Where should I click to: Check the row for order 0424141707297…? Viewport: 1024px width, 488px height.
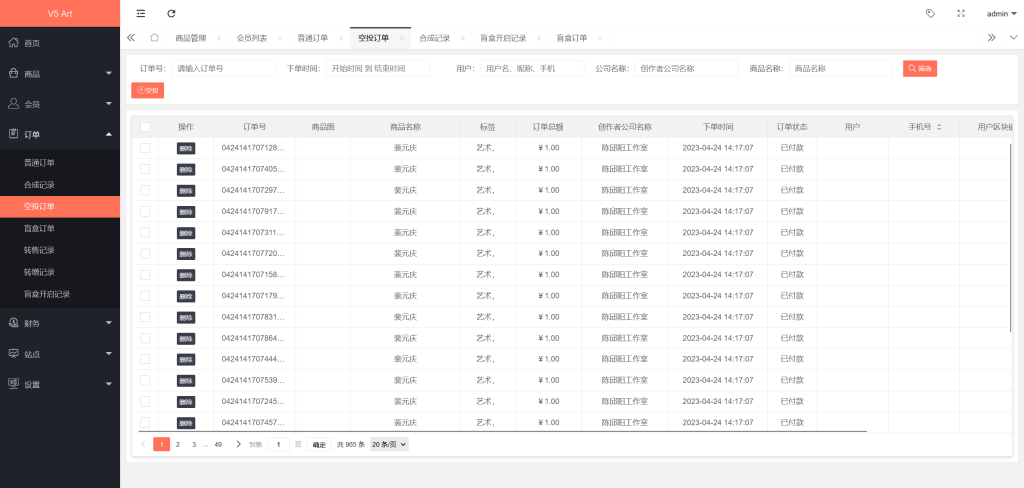click(145, 190)
